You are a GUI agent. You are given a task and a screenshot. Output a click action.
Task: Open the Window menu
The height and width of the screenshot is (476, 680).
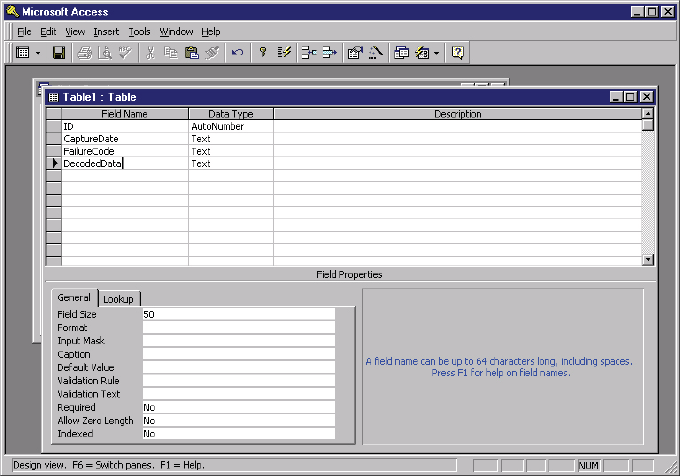(176, 32)
